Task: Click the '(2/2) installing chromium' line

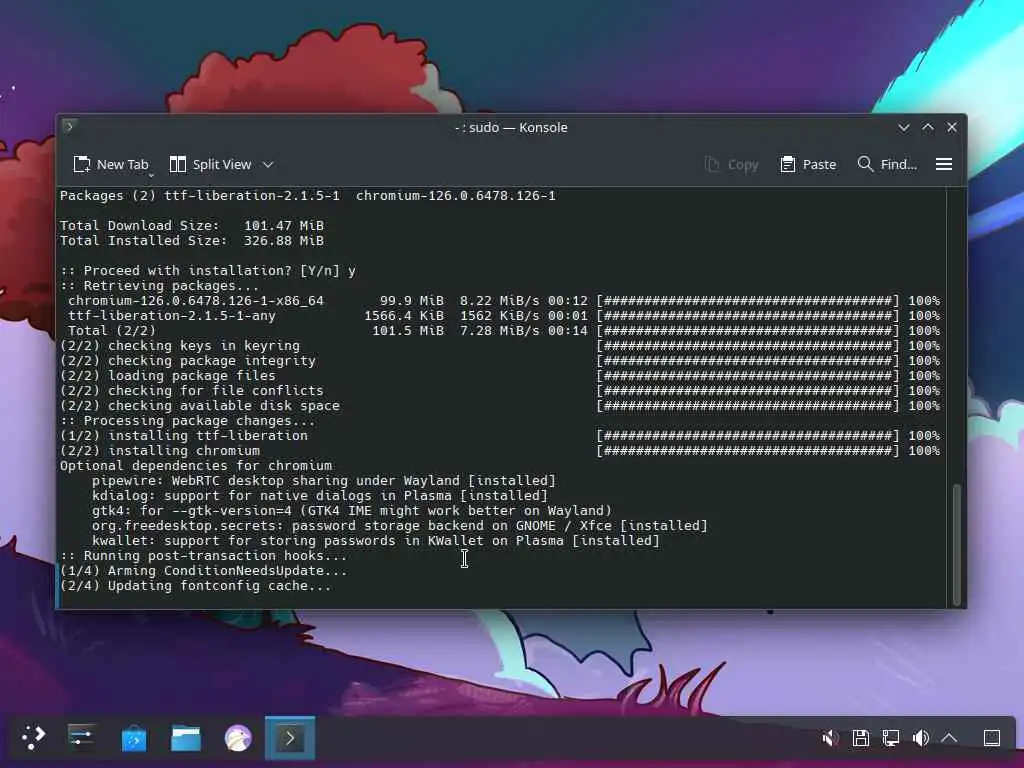Action: click(x=500, y=451)
